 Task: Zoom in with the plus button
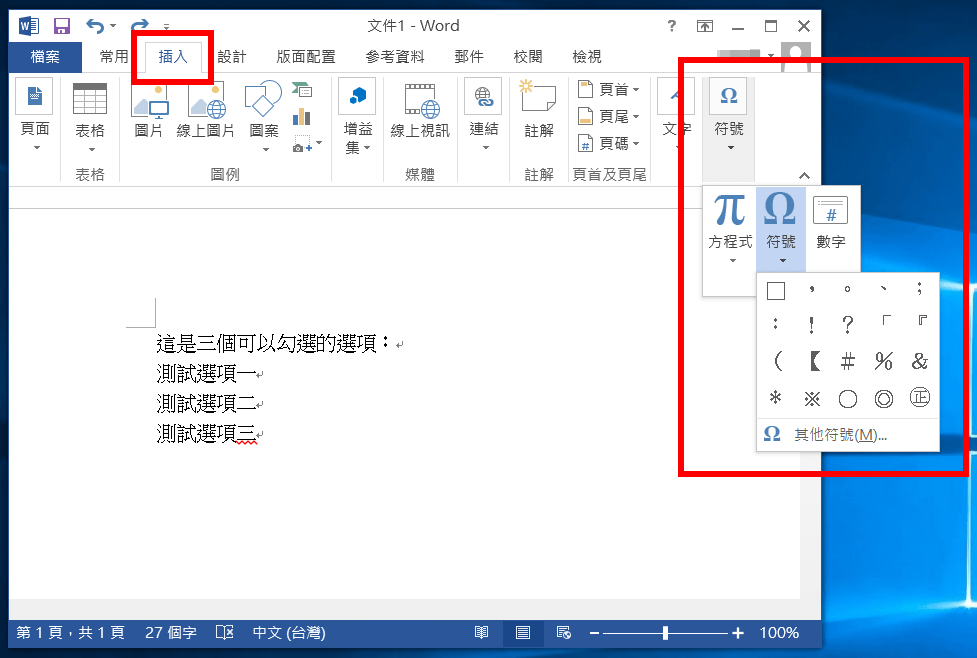[737, 632]
